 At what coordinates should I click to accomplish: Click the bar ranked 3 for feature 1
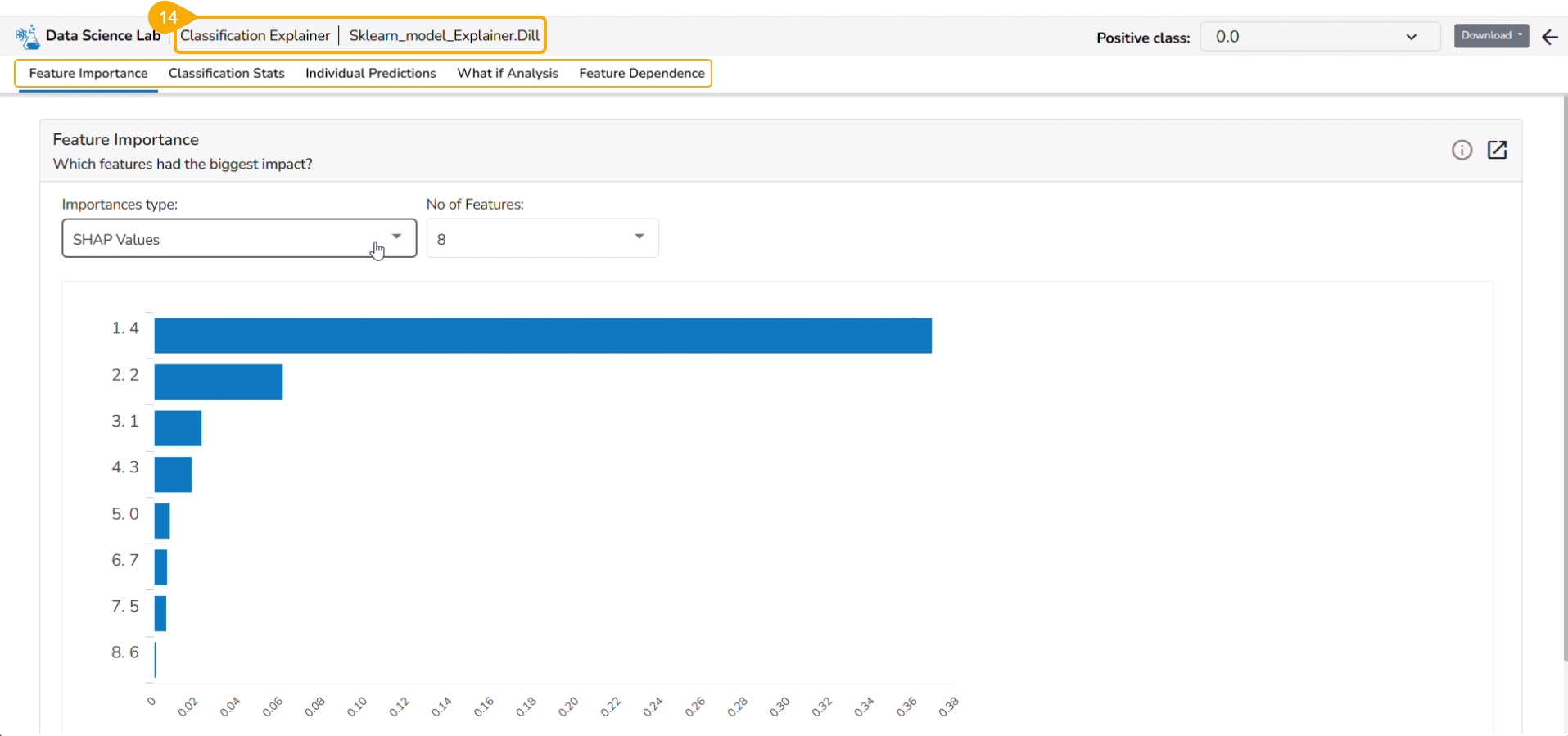[x=178, y=428]
